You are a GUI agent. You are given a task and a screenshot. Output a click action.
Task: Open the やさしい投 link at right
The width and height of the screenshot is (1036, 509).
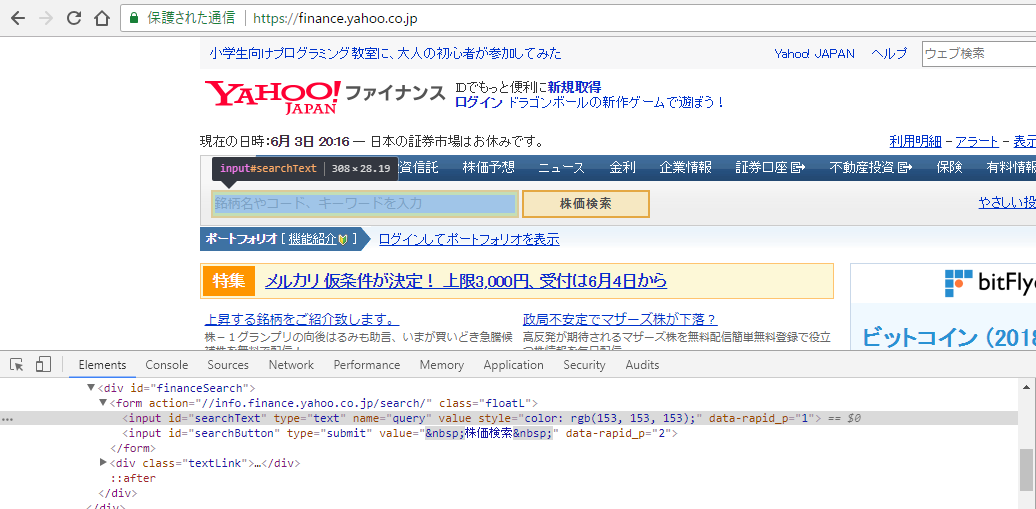[x=1007, y=203]
